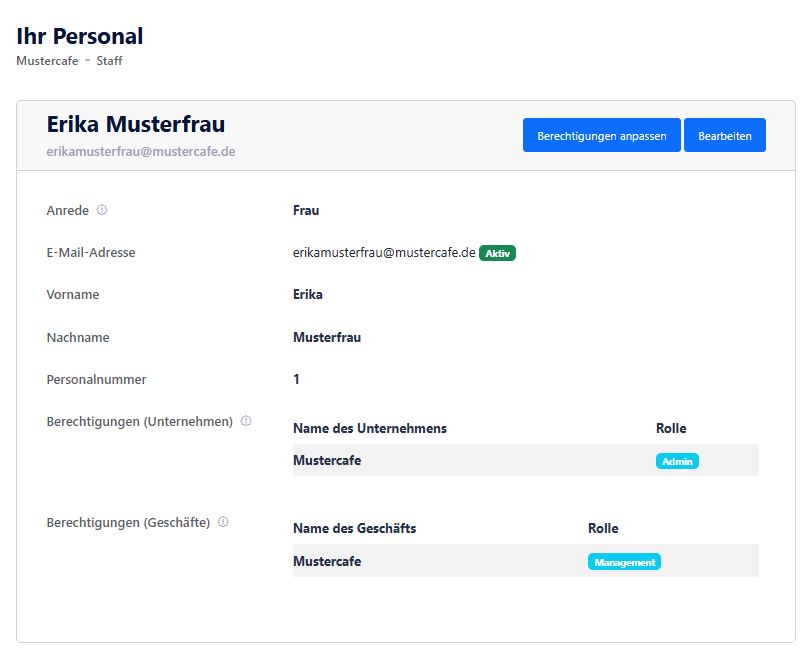Image resolution: width=807 pixels, height=654 pixels.
Task: Open the Mustercafe breadcrumb link
Action: coord(47,61)
